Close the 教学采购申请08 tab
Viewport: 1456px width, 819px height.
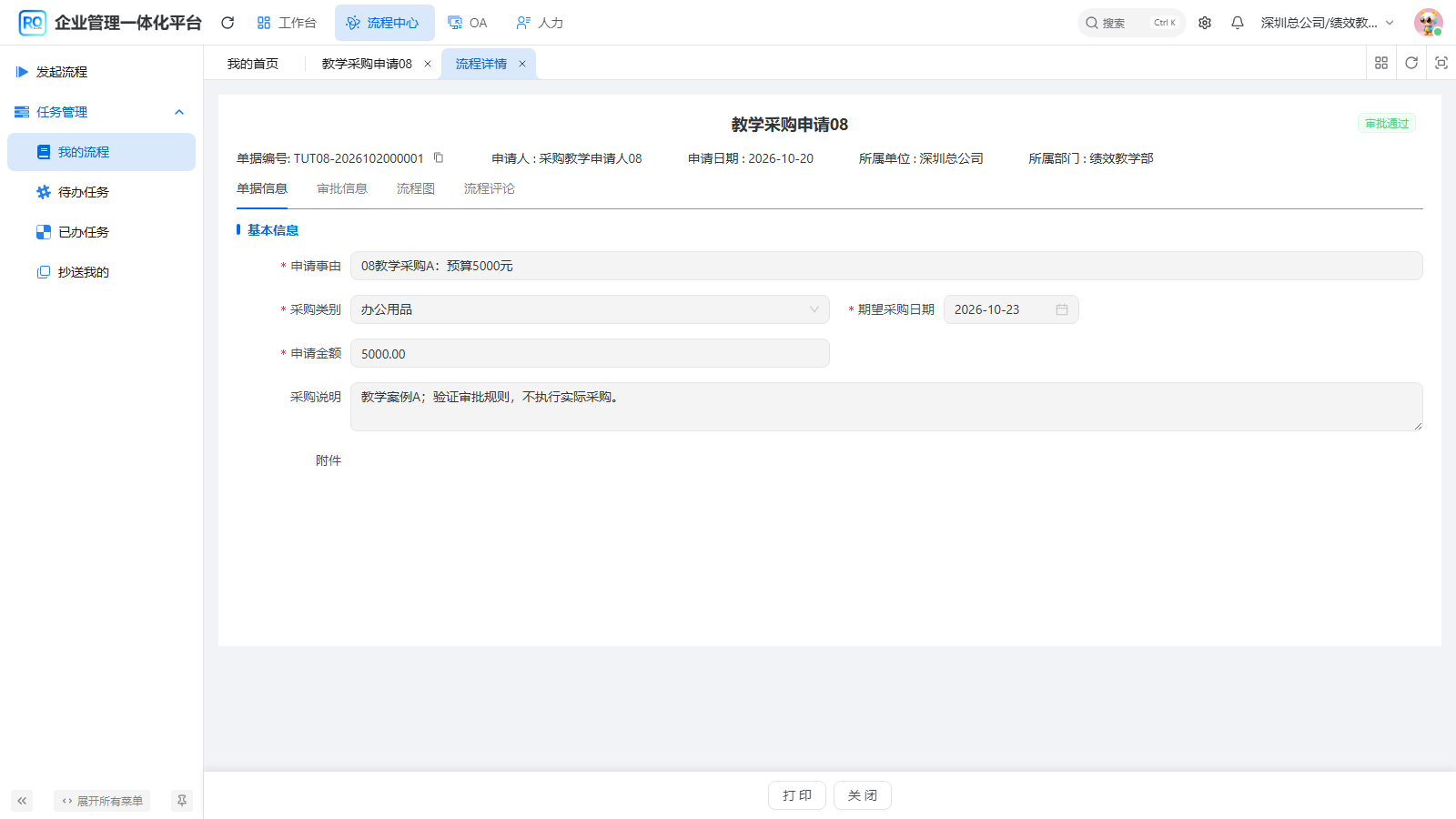(428, 64)
